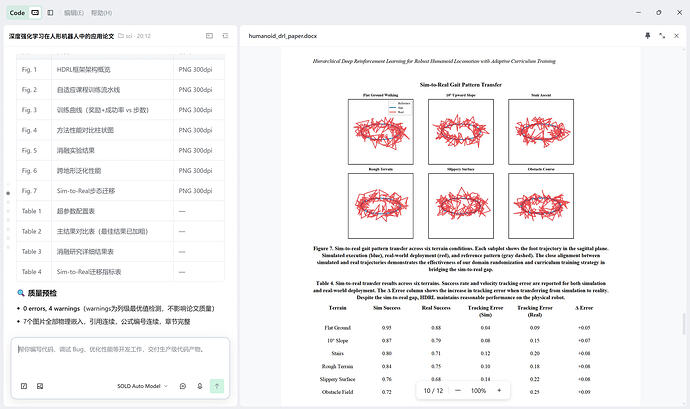This screenshot has height=409, width=690.
Task: Click the gait plot legend box
Action: click(400, 108)
